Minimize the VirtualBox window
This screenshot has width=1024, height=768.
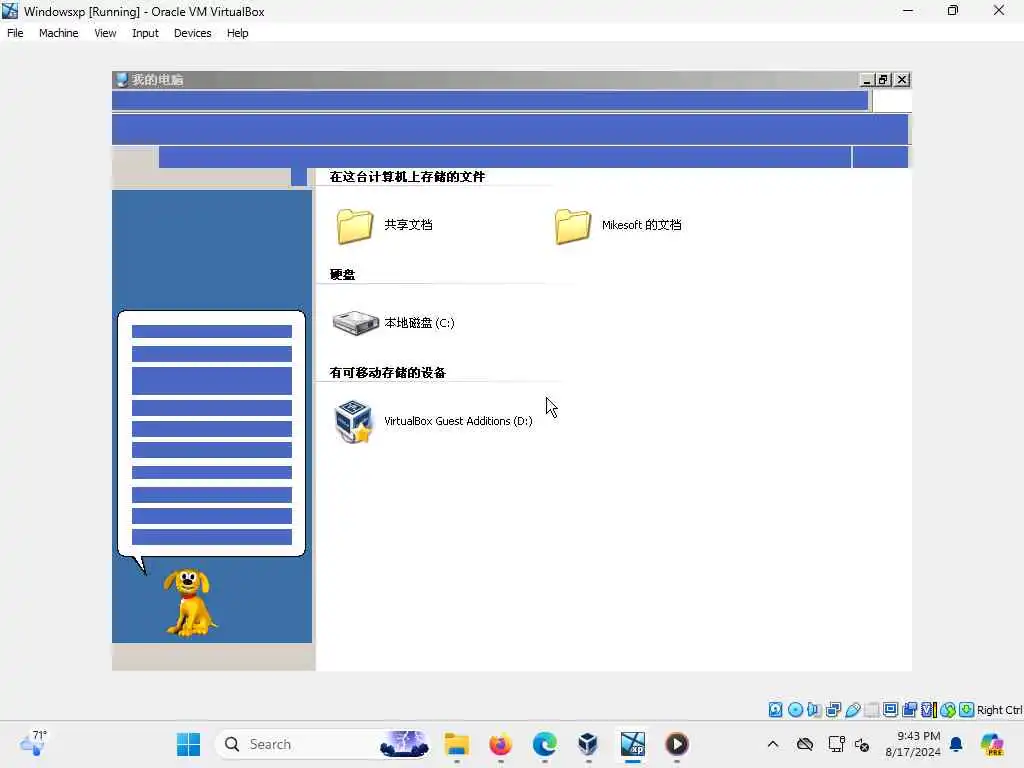[x=908, y=10]
